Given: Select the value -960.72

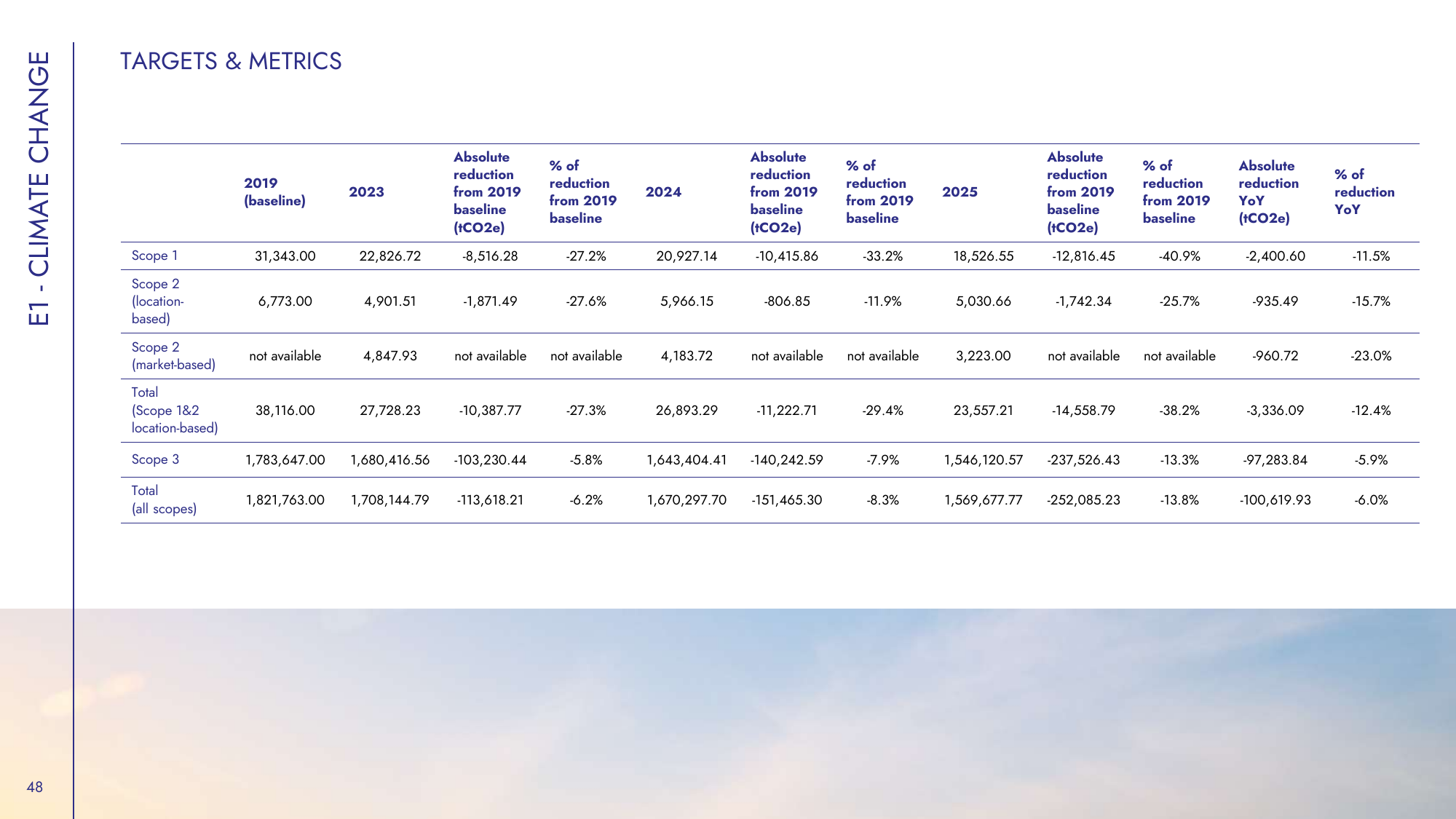Looking at the screenshot, I should point(1275,356).
